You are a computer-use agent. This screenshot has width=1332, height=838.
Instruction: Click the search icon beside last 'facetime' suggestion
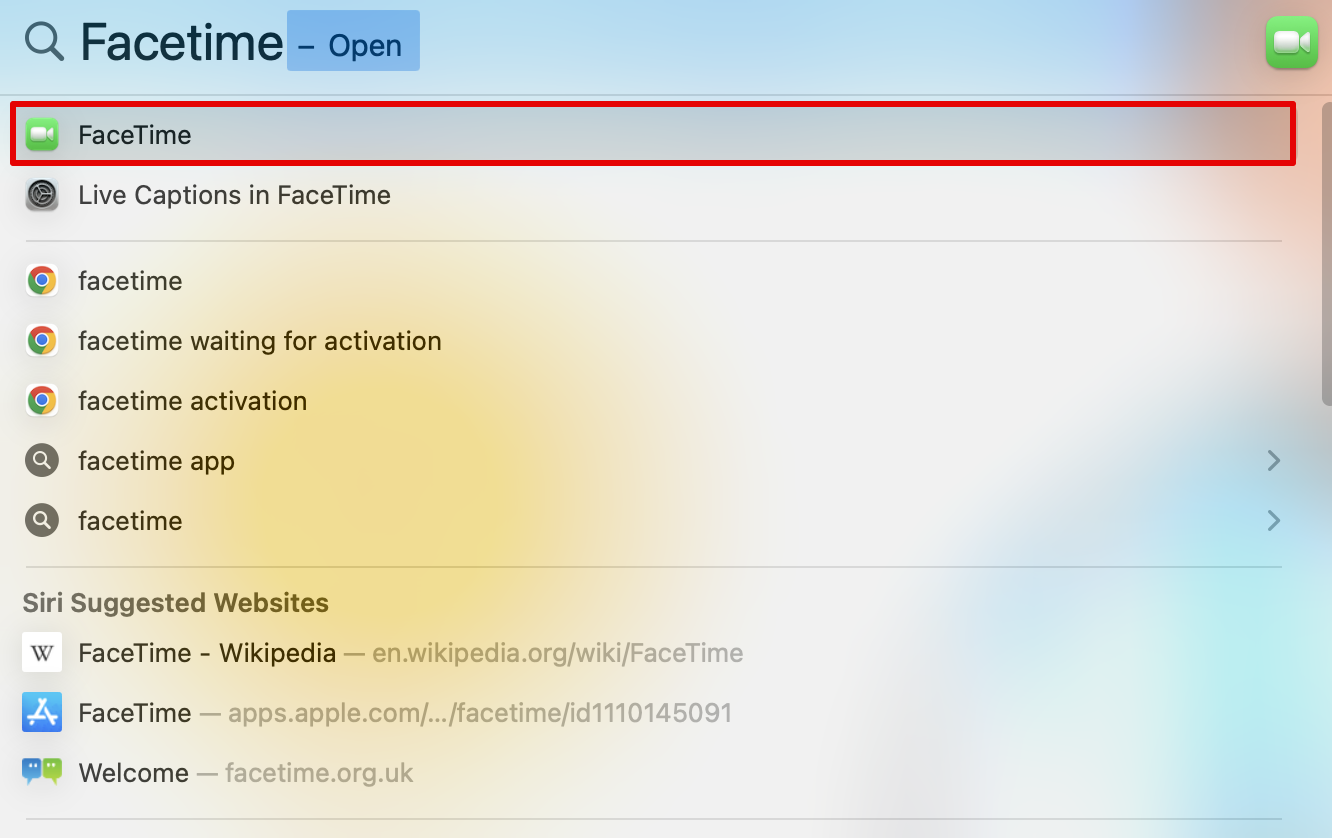click(x=42, y=521)
